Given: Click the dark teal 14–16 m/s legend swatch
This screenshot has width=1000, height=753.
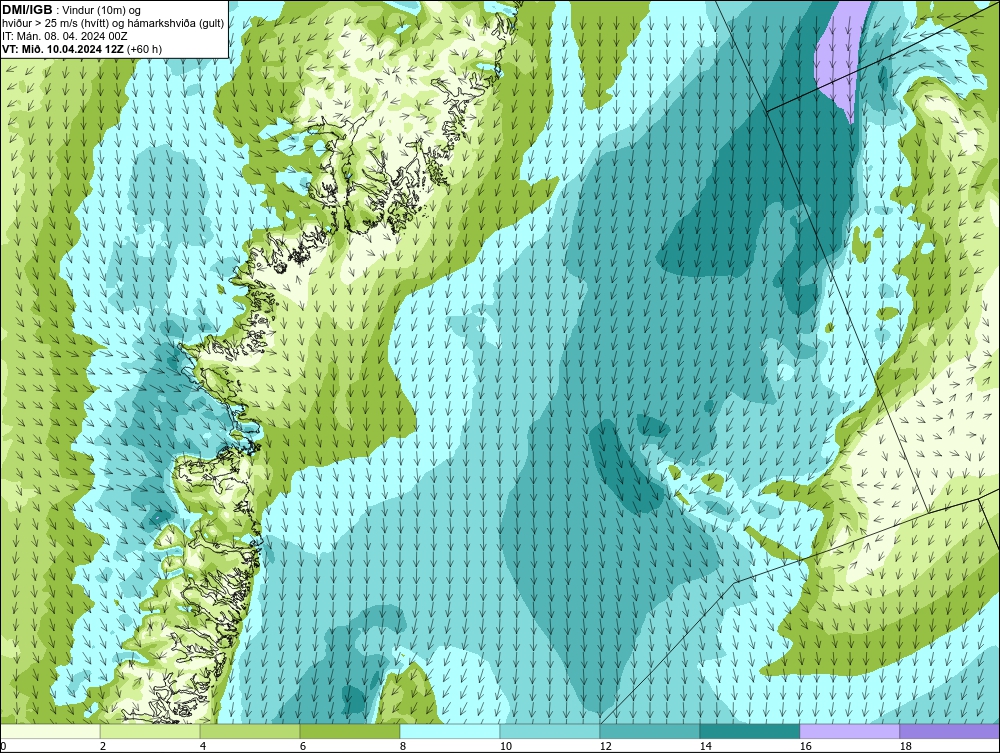Looking at the screenshot, I should pos(749,731).
